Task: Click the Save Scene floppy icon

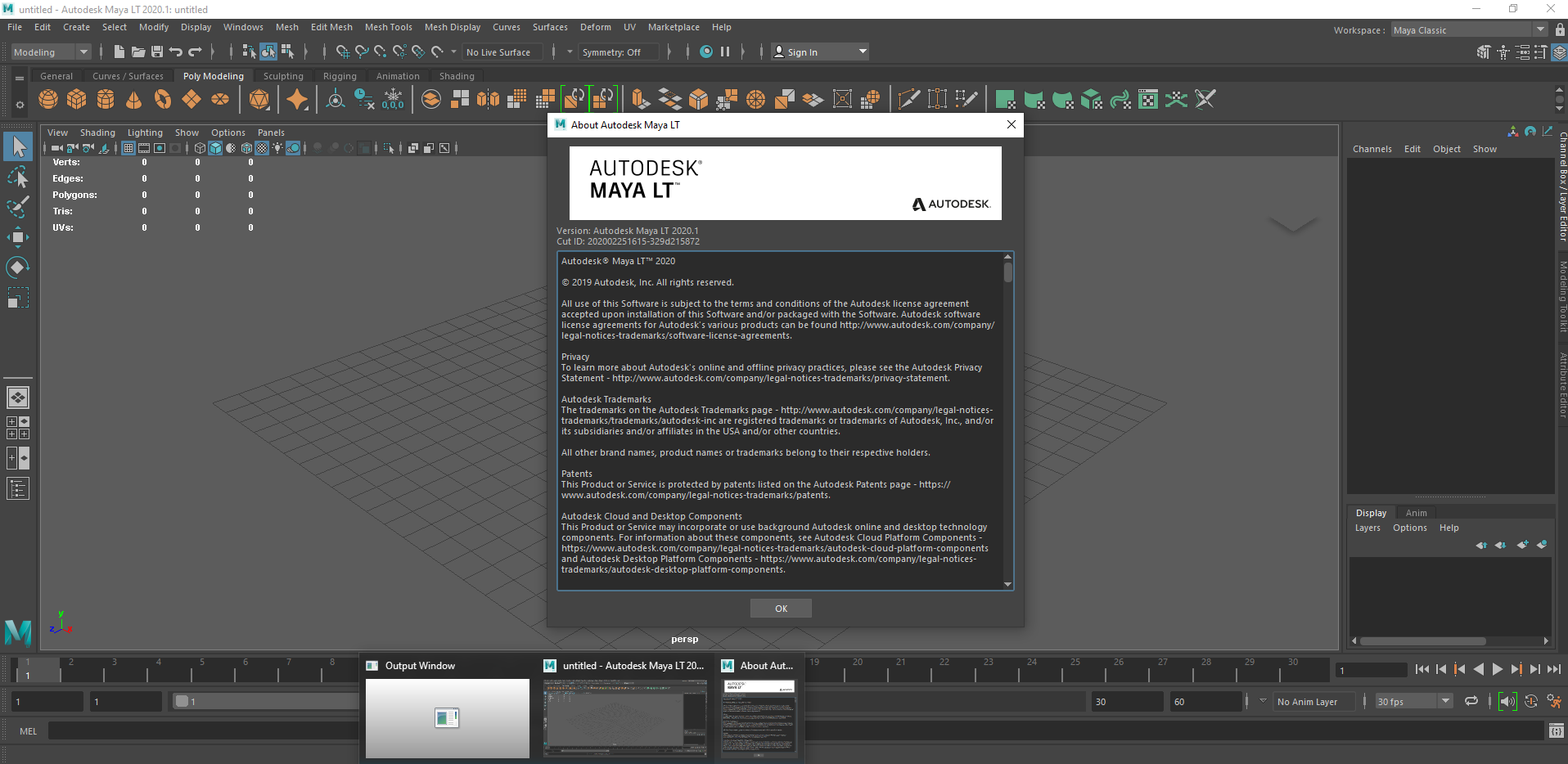Action: (x=157, y=52)
